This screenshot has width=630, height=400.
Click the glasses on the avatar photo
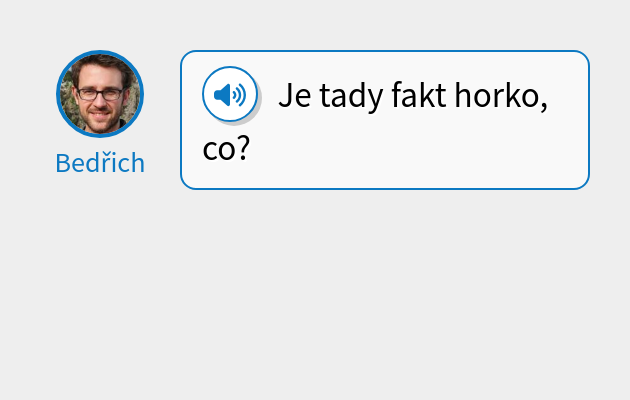click(100, 94)
